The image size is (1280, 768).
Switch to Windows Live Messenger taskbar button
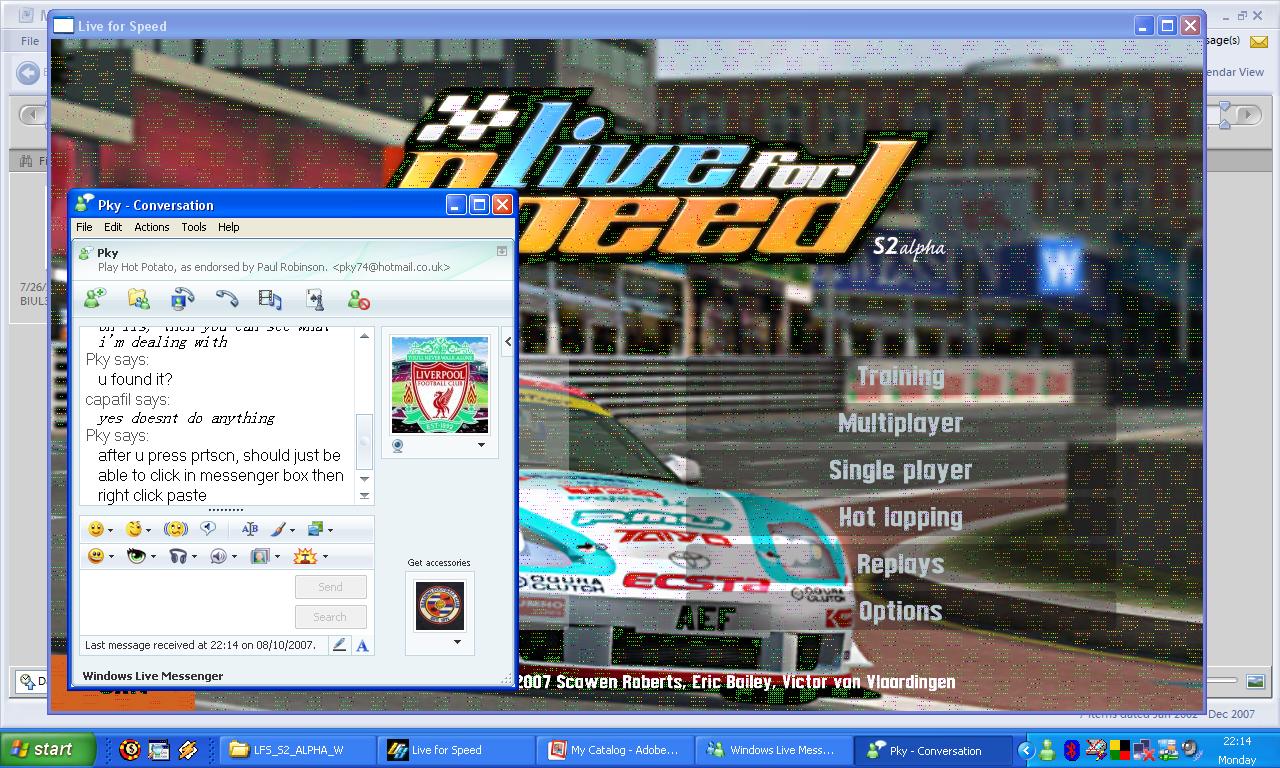point(776,750)
